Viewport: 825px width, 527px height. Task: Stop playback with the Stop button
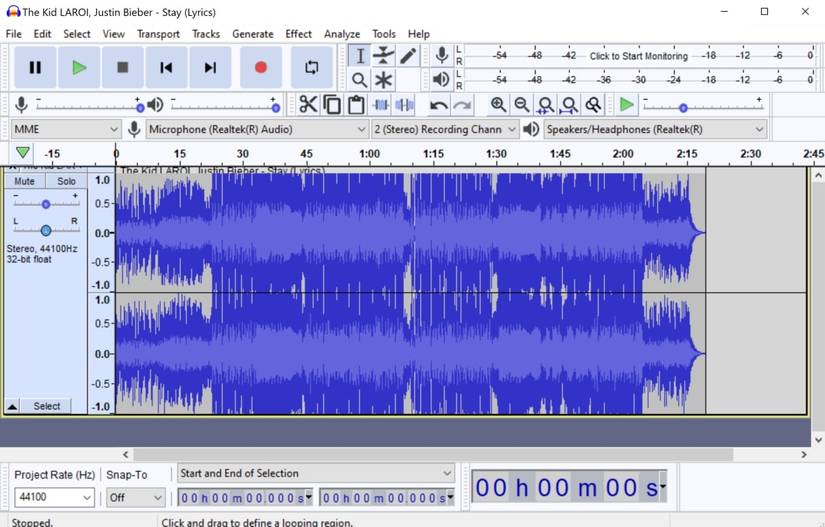point(123,67)
